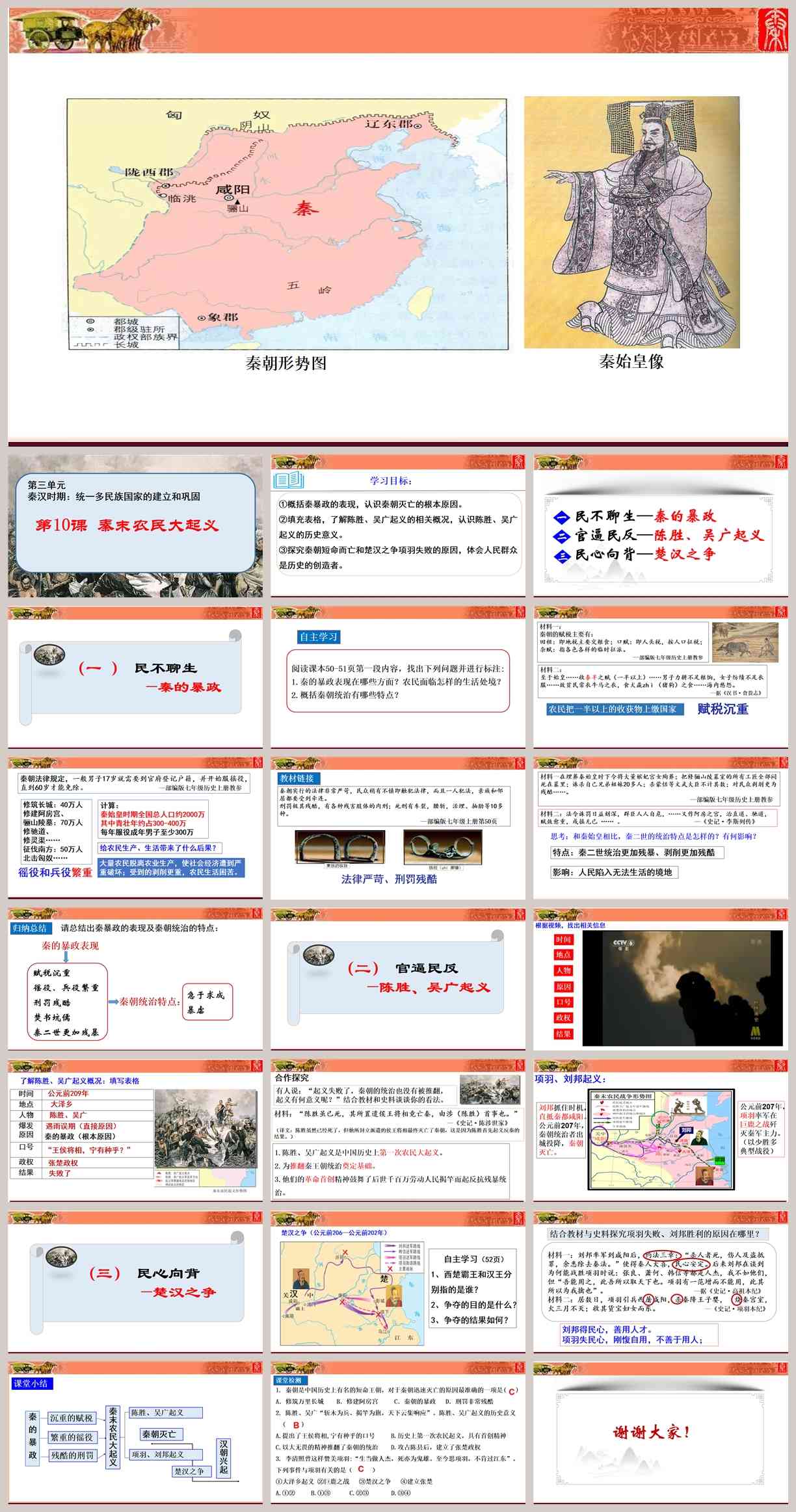Viewport: 796px width, 1512px height.
Task: Click the 课堂小结 header label
Action: [x=32, y=1383]
